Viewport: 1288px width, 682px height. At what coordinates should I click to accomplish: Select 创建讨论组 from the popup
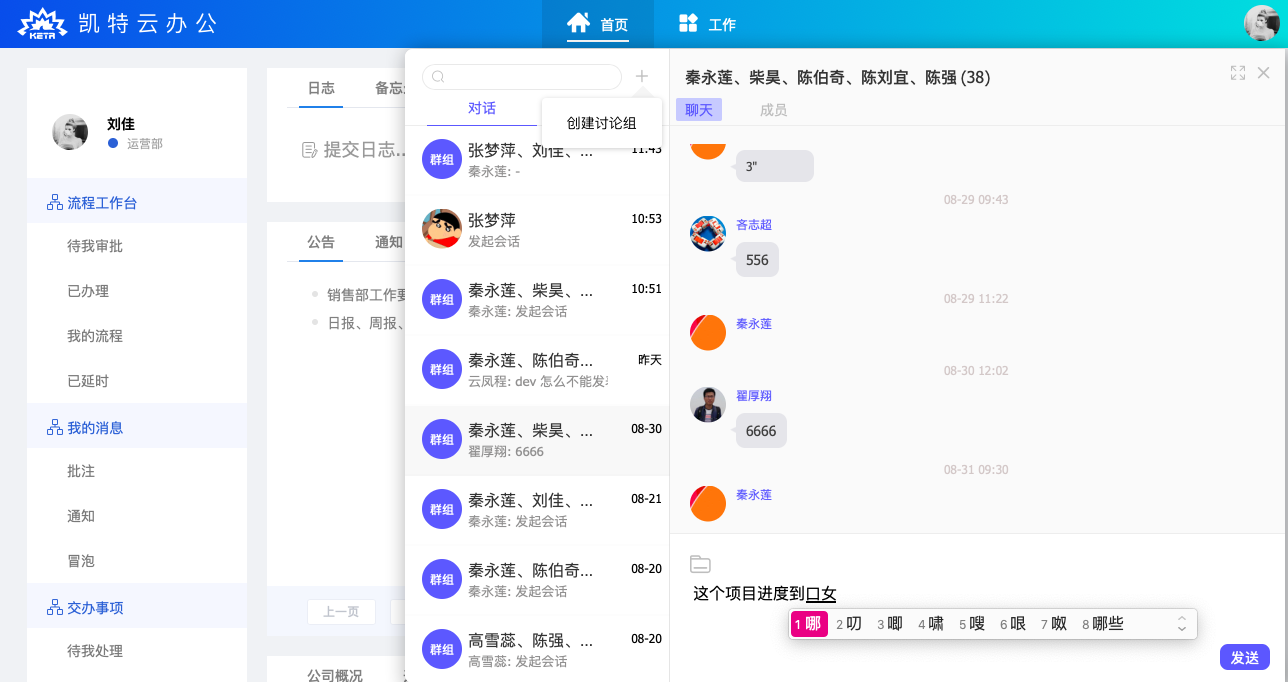click(x=601, y=123)
